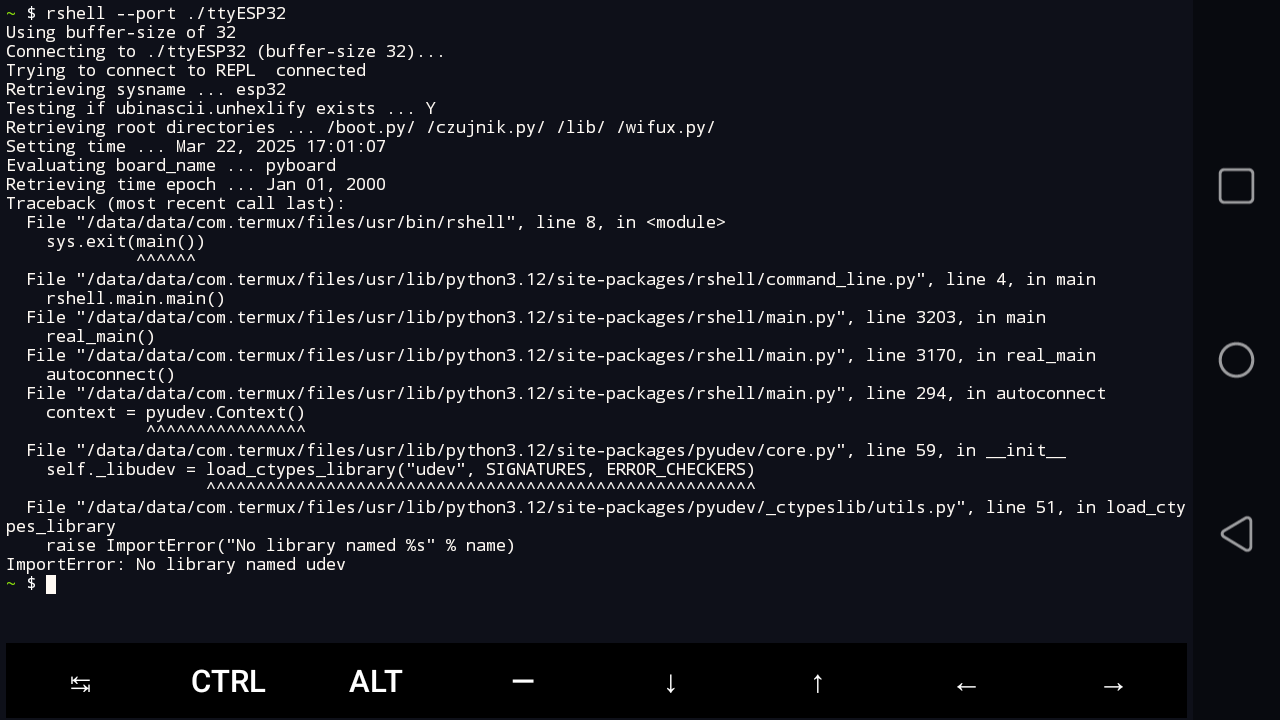Toggle the ALT modifier key
1280x720 pixels.
coord(376,682)
